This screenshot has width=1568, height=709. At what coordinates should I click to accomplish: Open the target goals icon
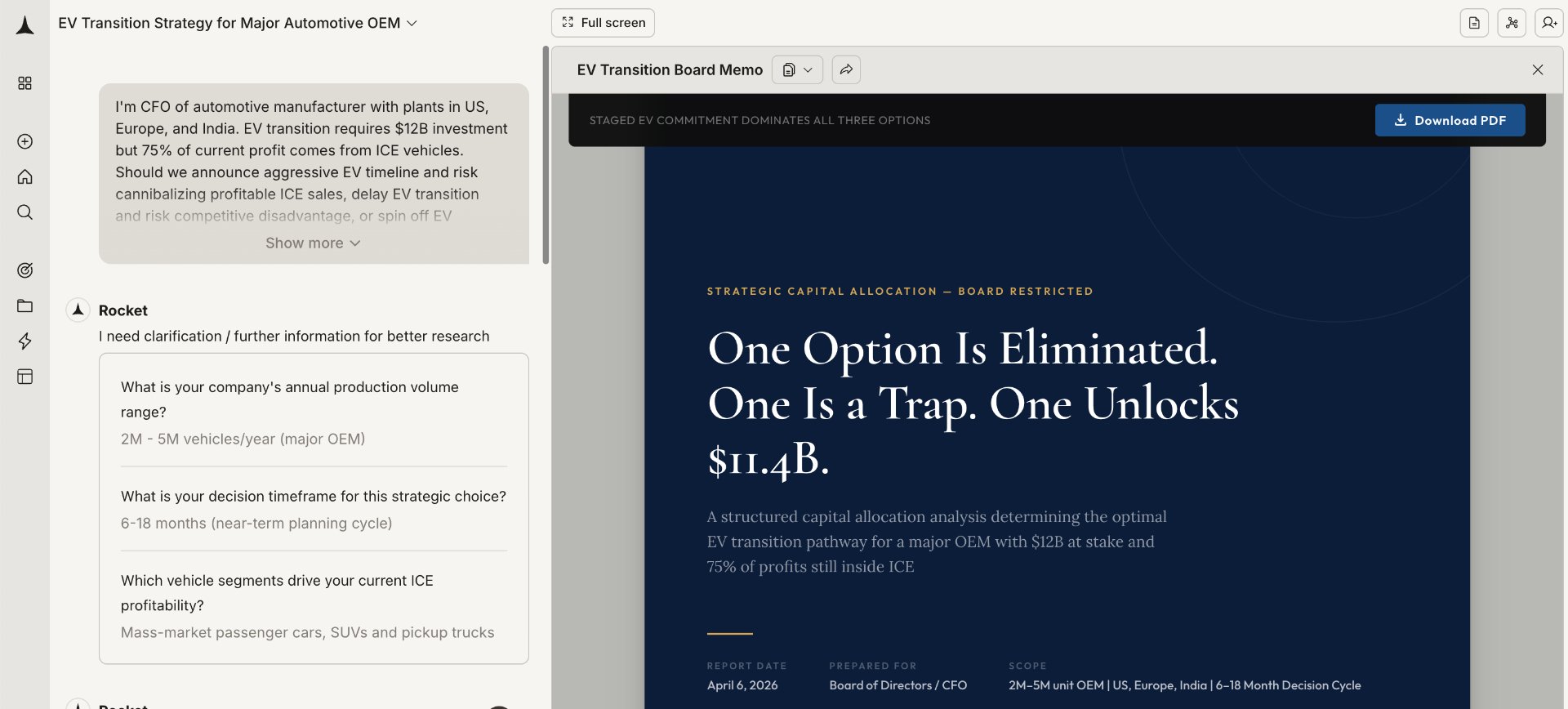point(25,270)
